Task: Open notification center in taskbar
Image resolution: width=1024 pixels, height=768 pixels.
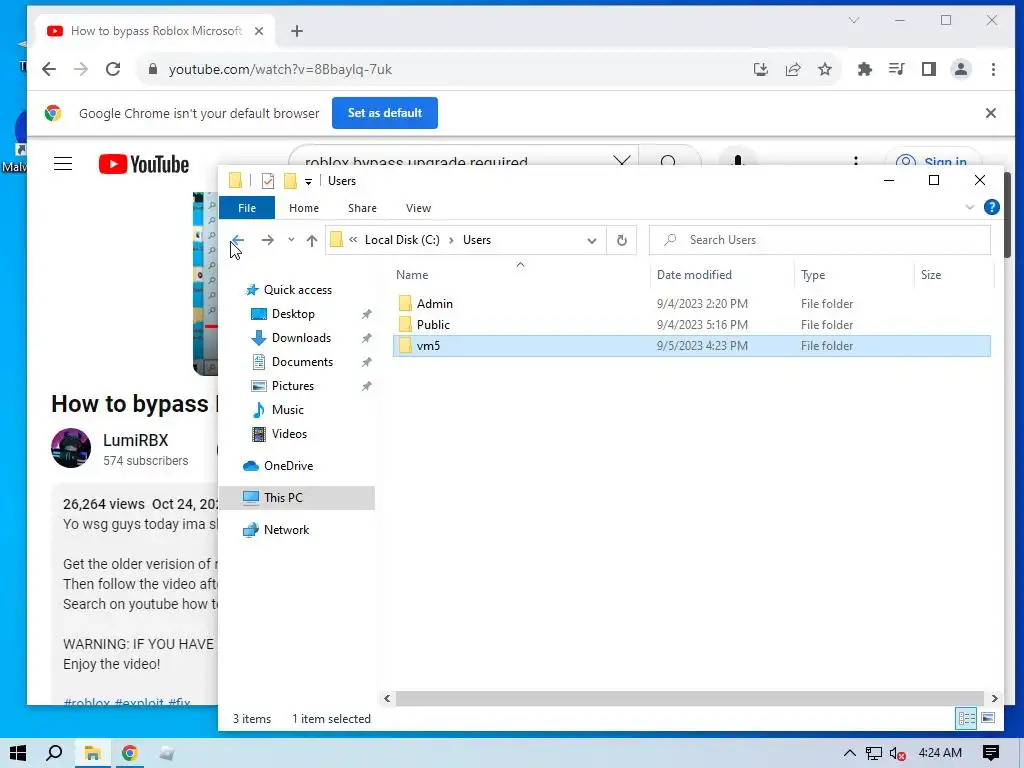Action: [x=991, y=753]
